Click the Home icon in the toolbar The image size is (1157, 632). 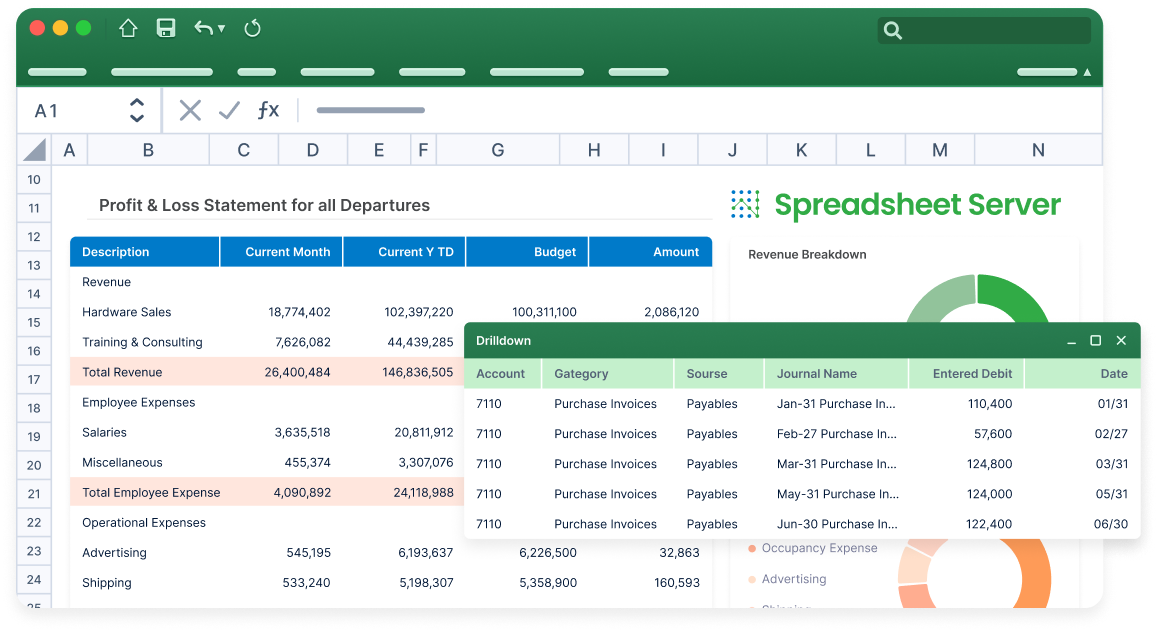click(127, 28)
